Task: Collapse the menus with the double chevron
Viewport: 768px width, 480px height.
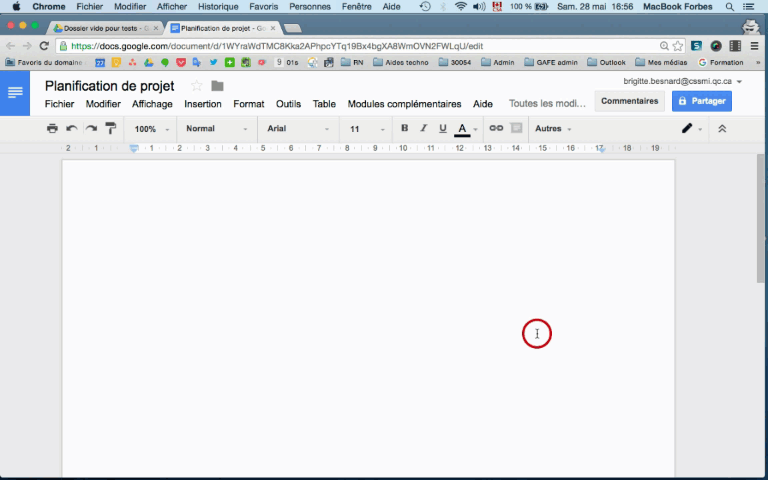Action: (722, 129)
